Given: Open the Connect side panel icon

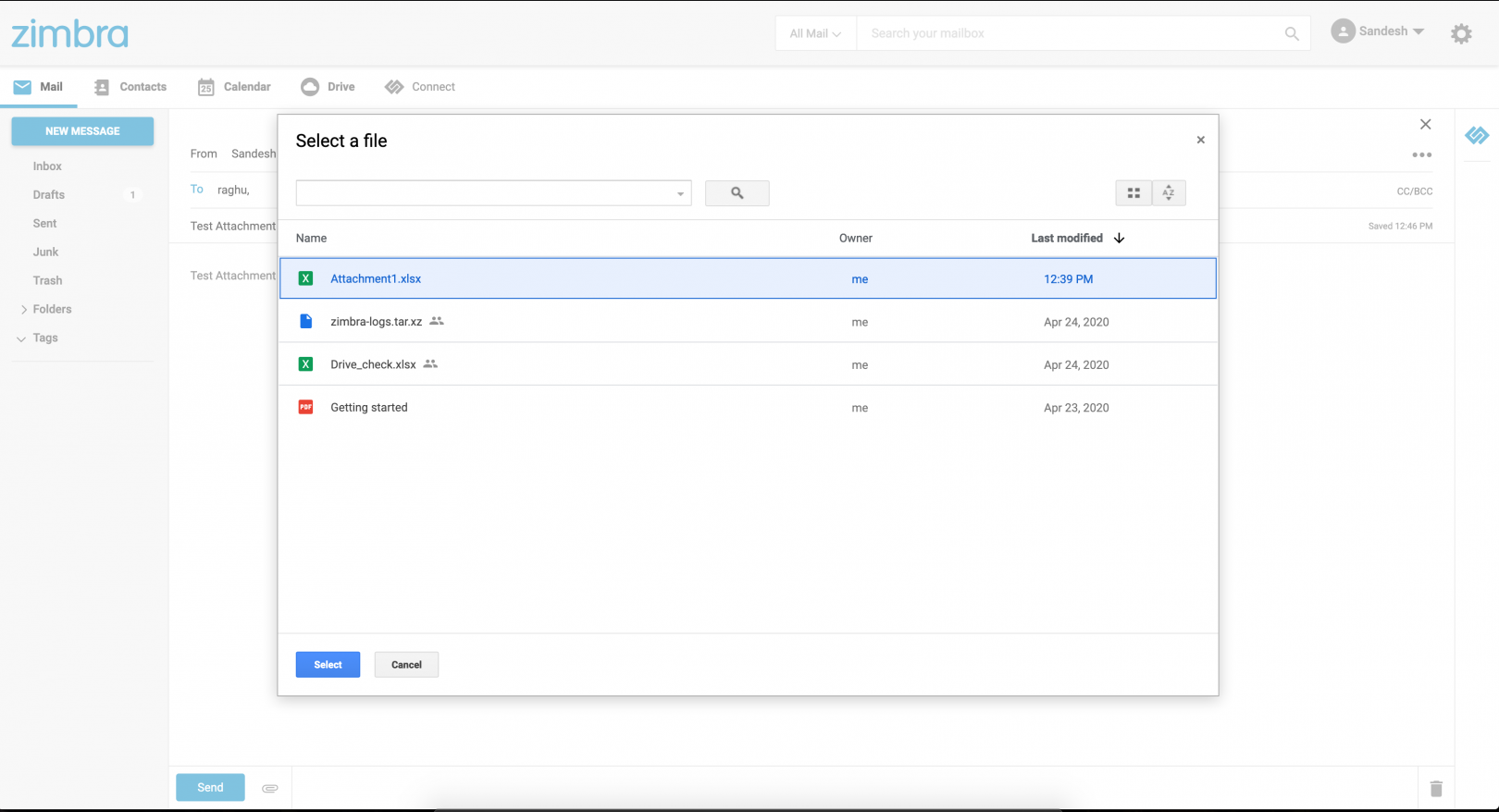Looking at the screenshot, I should point(1477,136).
